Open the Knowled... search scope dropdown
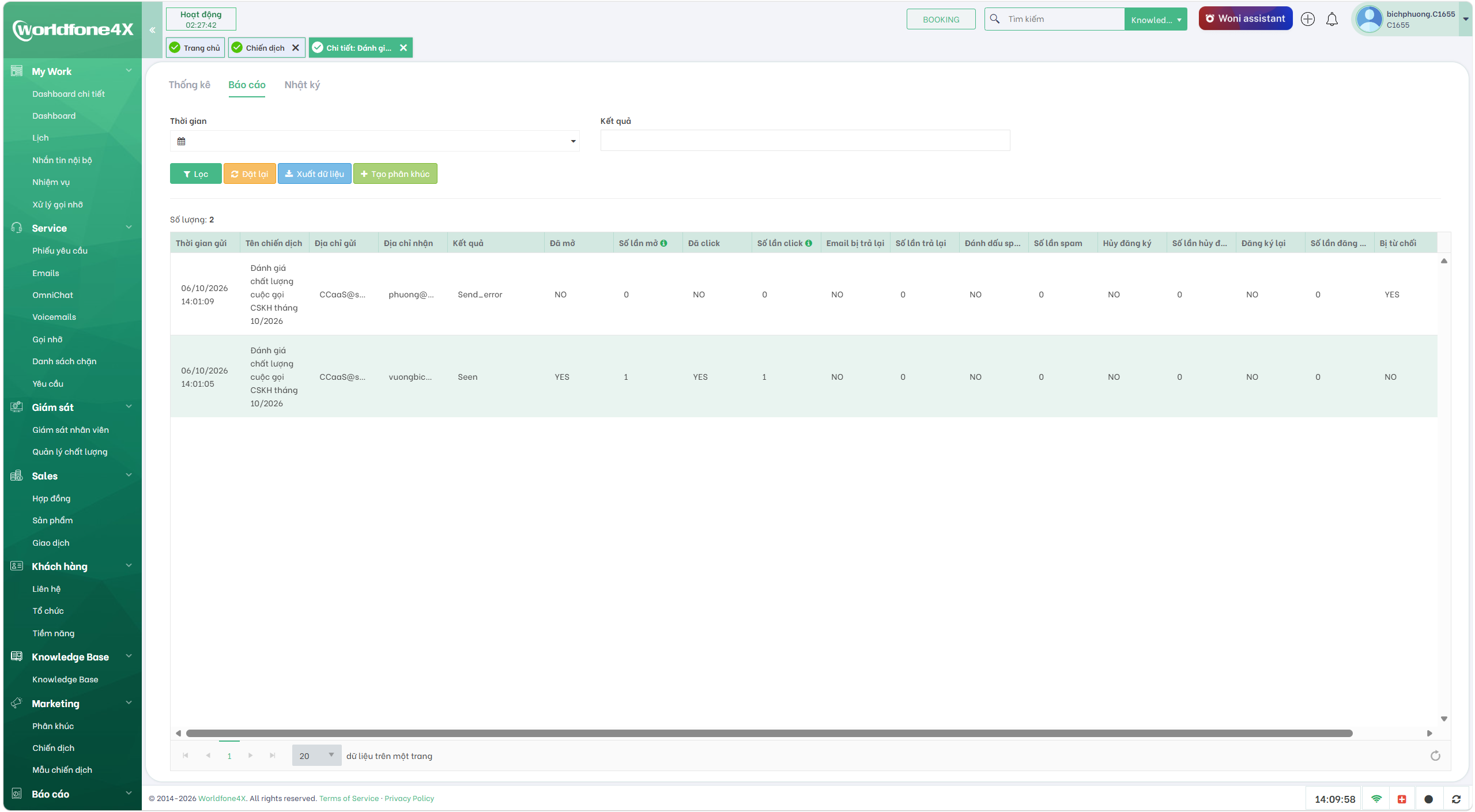 [x=1155, y=20]
